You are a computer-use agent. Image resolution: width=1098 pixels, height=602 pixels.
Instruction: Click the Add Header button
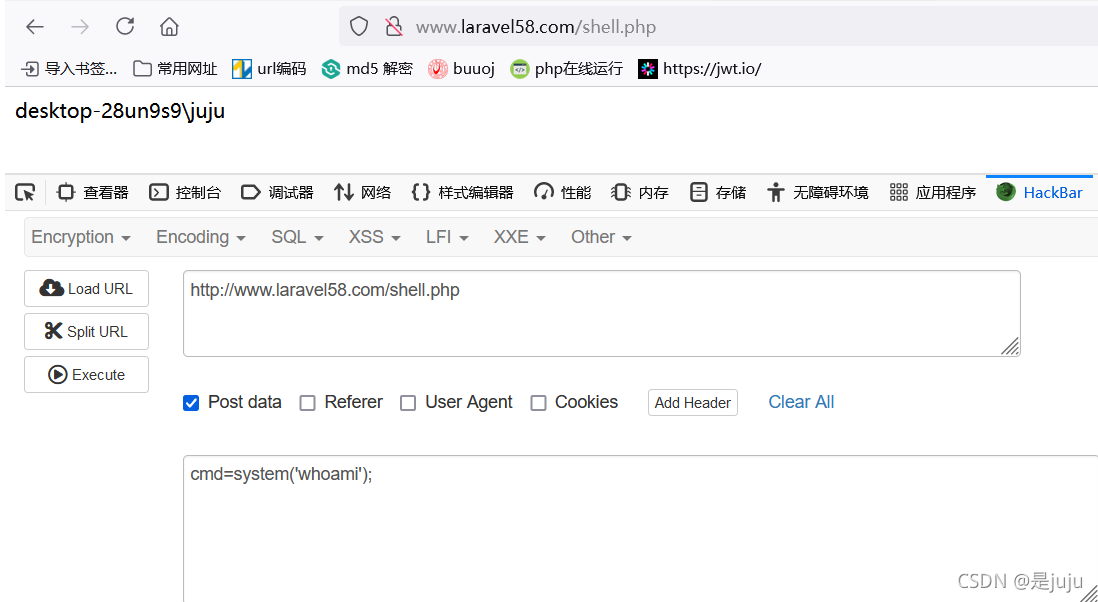tap(693, 402)
